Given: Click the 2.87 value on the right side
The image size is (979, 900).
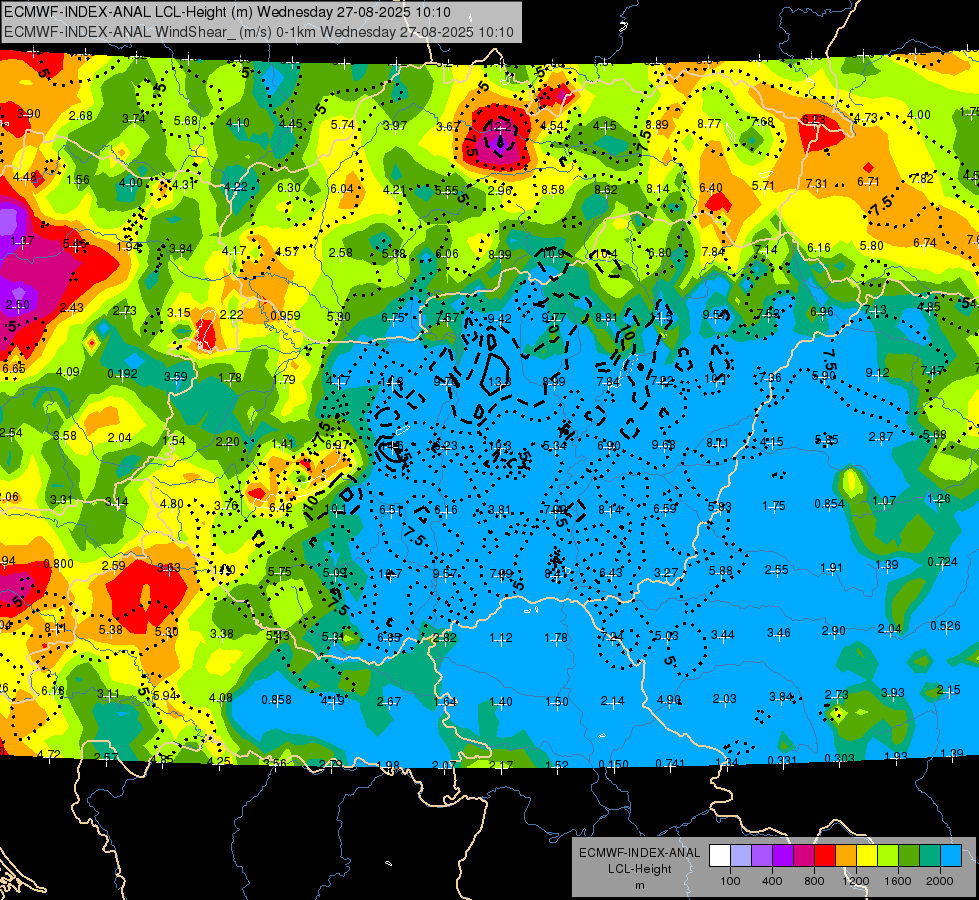Looking at the screenshot, I should pyautogui.click(x=880, y=437).
